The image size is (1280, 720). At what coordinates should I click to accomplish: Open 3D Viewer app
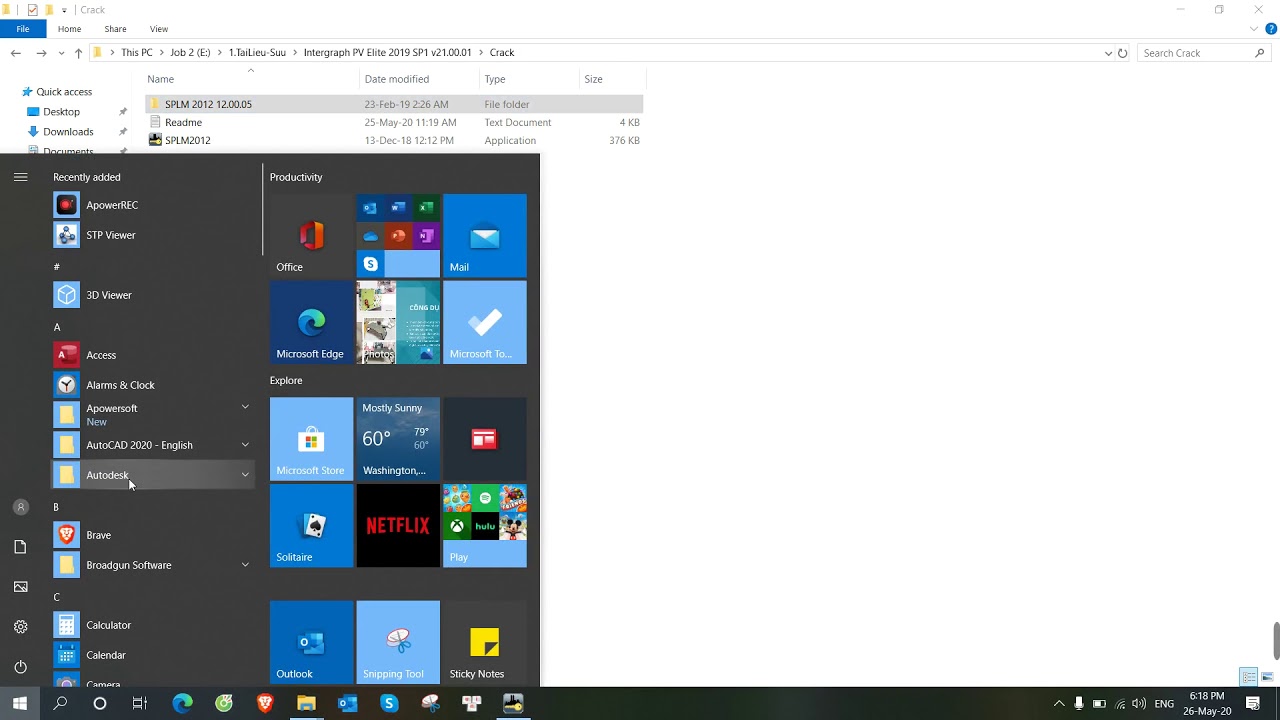tap(154, 295)
